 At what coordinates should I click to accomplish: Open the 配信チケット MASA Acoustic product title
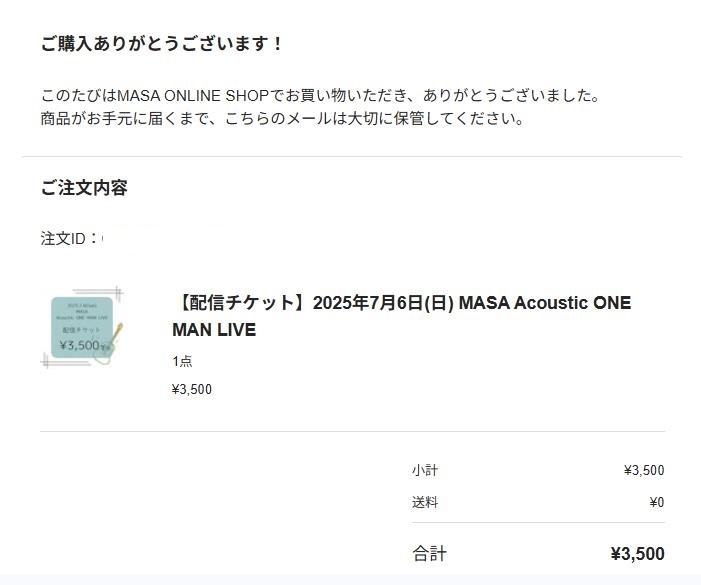(x=402, y=303)
